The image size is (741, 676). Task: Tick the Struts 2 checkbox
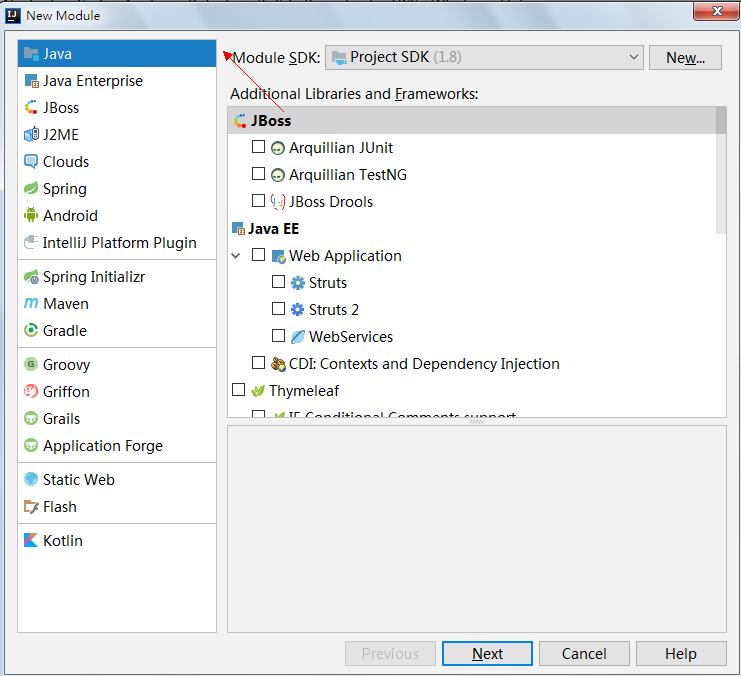[x=278, y=309]
